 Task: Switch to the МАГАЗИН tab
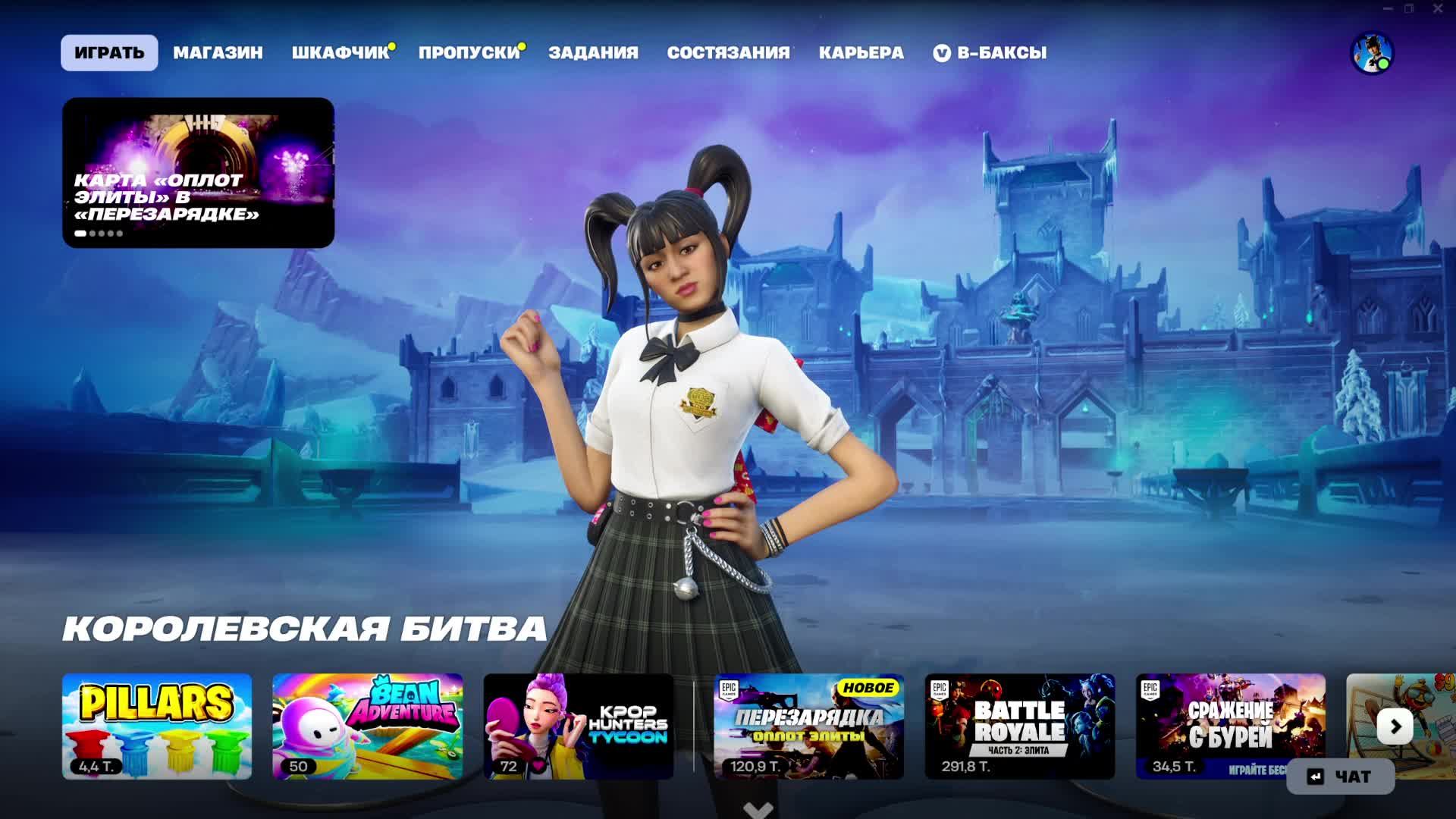[218, 52]
